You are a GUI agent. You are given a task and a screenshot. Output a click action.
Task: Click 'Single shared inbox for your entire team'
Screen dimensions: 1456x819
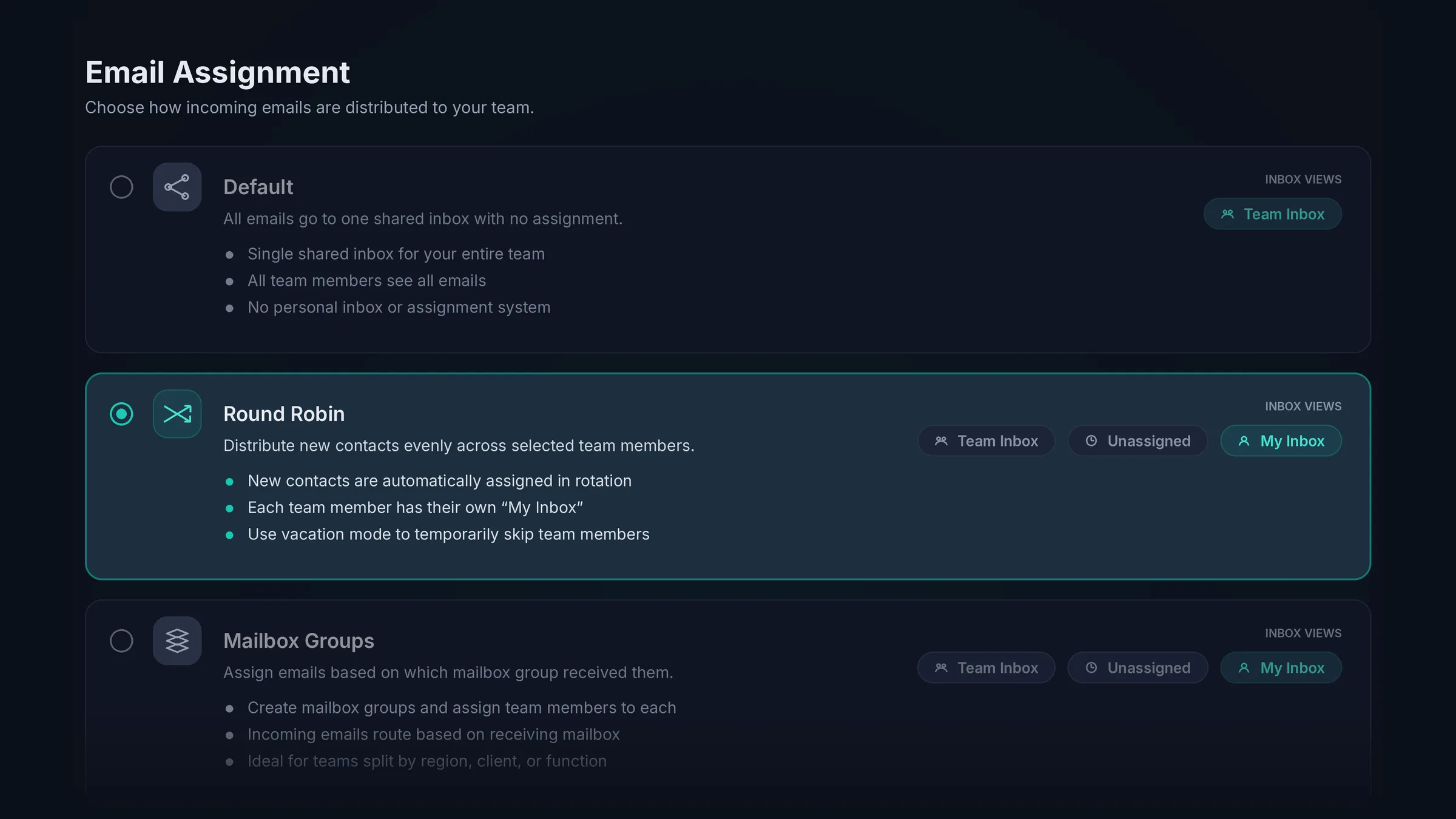pos(396,254)
